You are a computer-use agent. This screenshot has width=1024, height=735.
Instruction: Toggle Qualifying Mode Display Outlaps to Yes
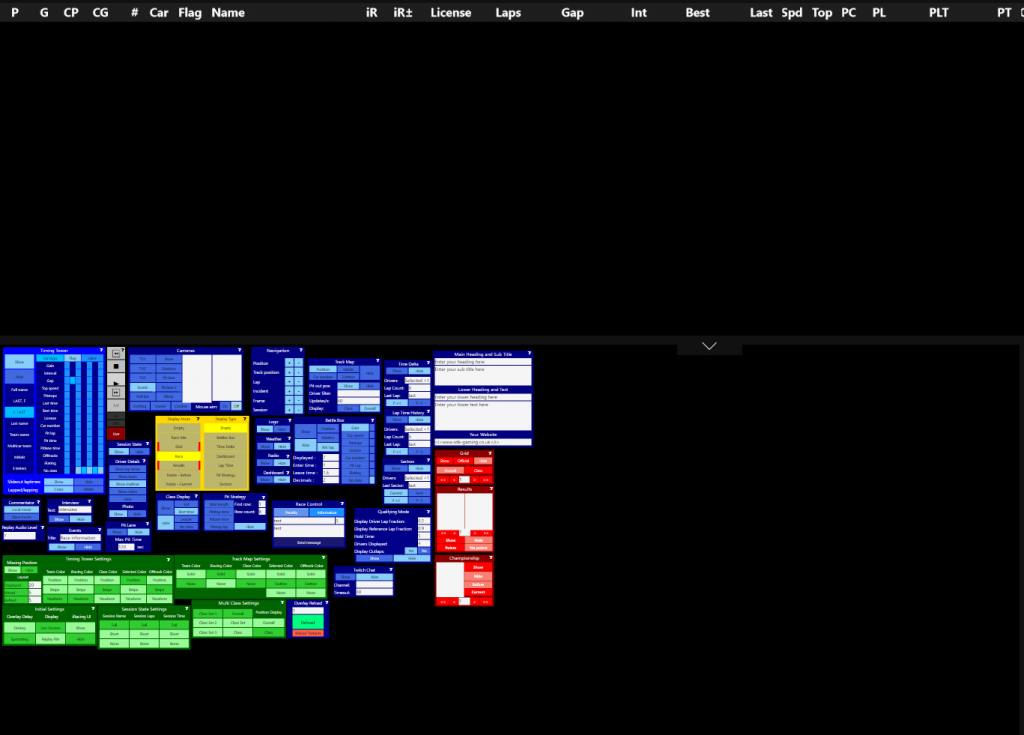coord(410,551)
